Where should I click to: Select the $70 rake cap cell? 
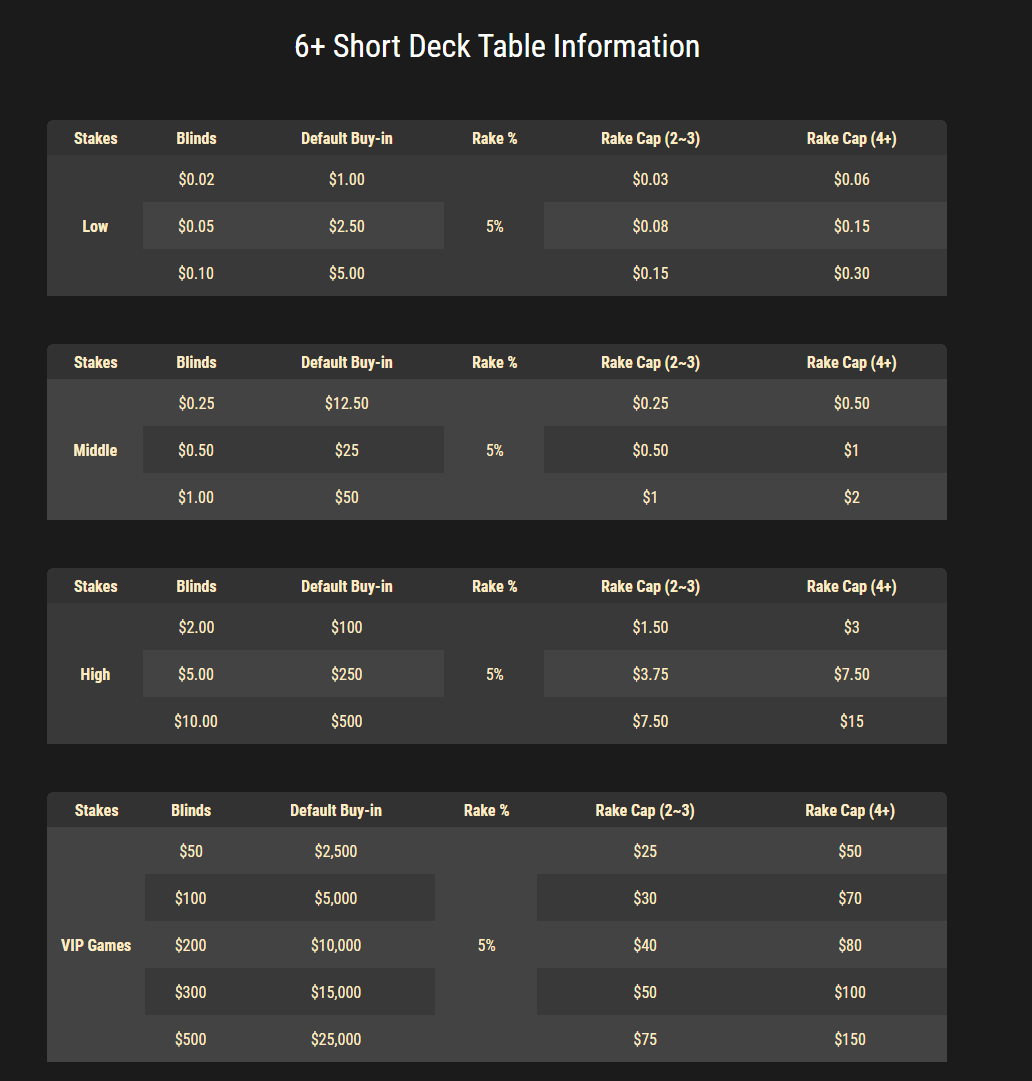pyautogui.click(x=850, y=898)
